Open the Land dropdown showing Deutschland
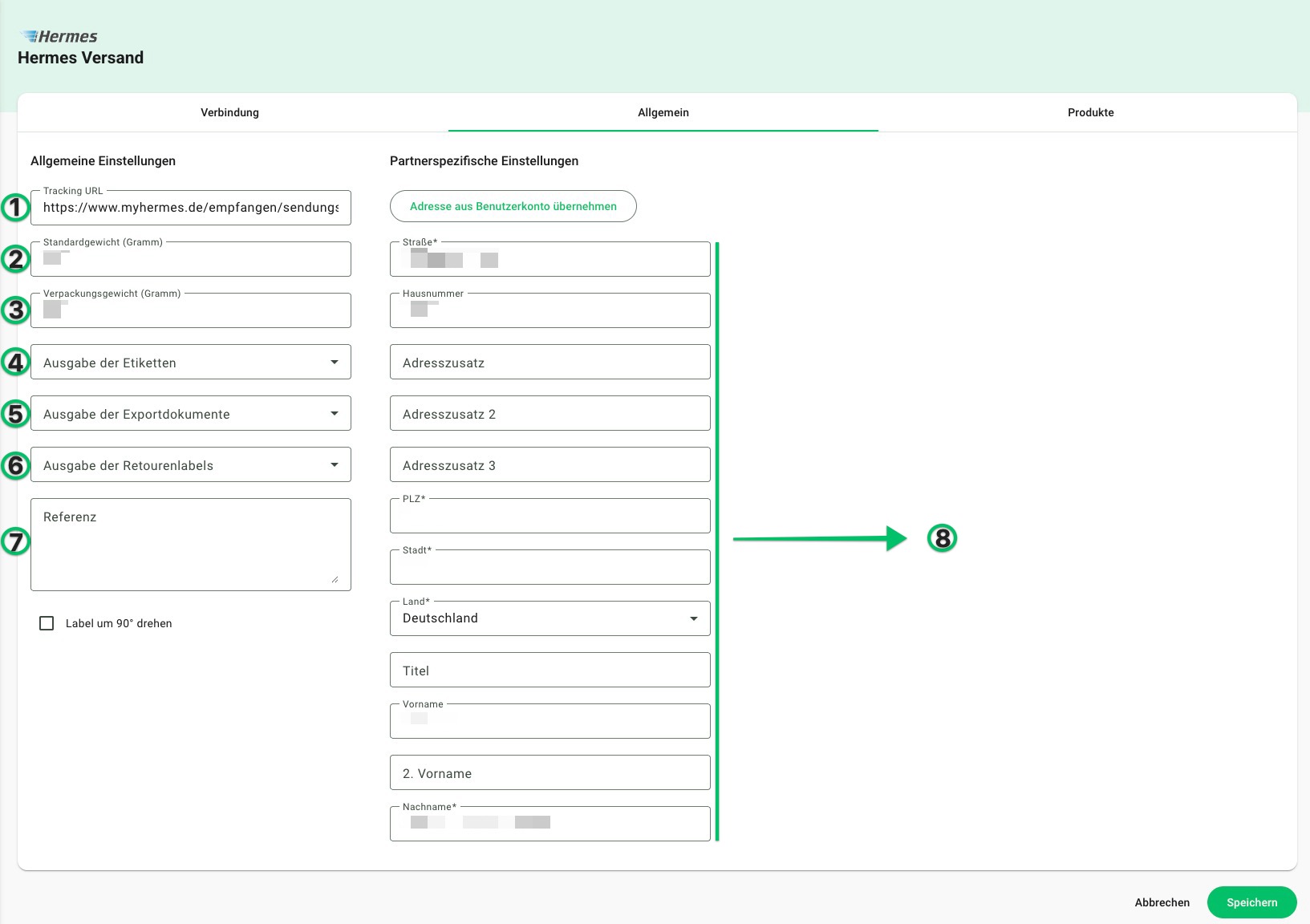The width and height of the screenshot is (1310, 924). pos(550,618)
